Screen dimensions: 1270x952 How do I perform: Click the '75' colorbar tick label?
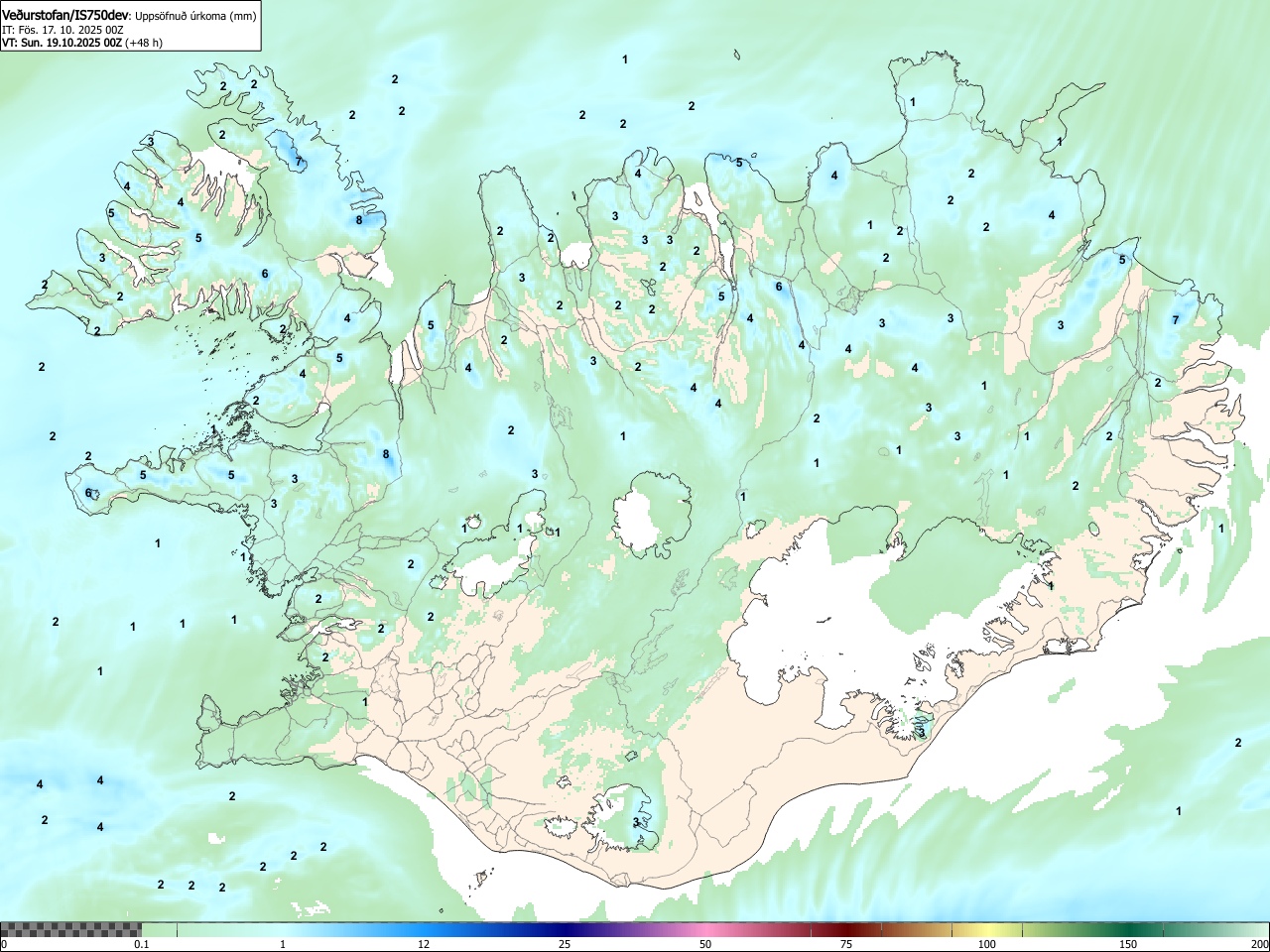846,944
